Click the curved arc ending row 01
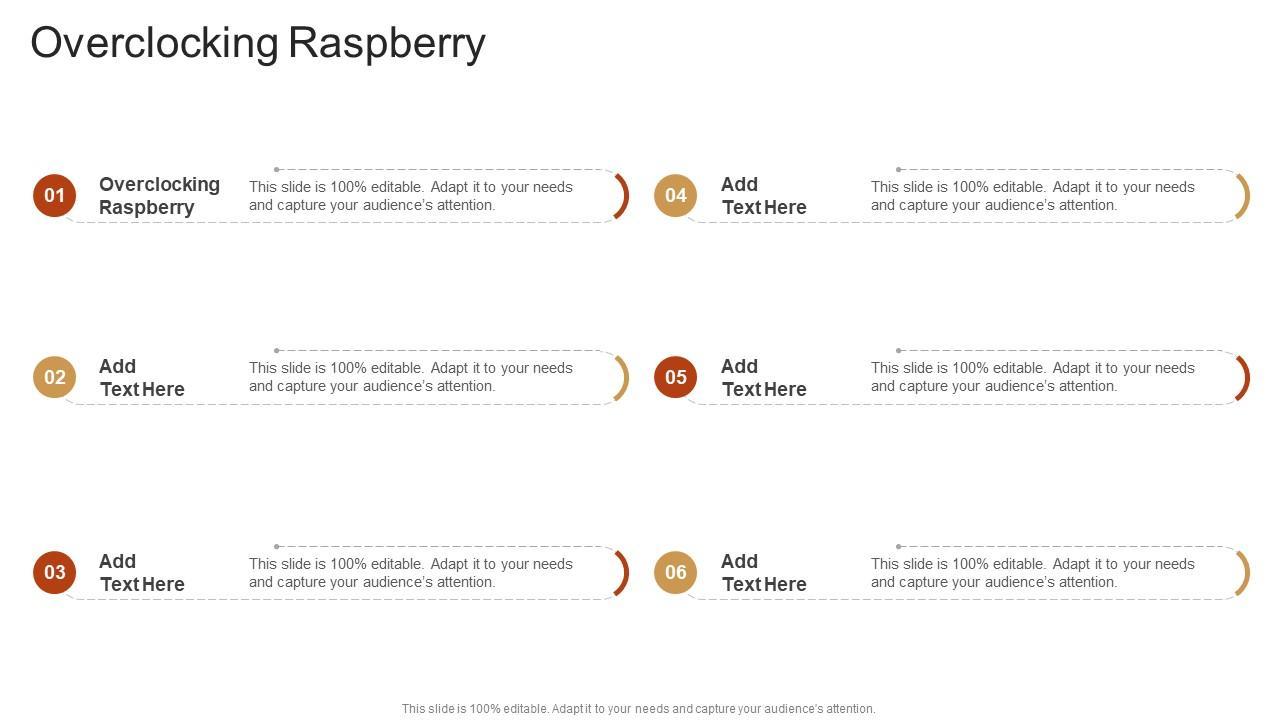The image size is (1280, 720). [623, 196]
